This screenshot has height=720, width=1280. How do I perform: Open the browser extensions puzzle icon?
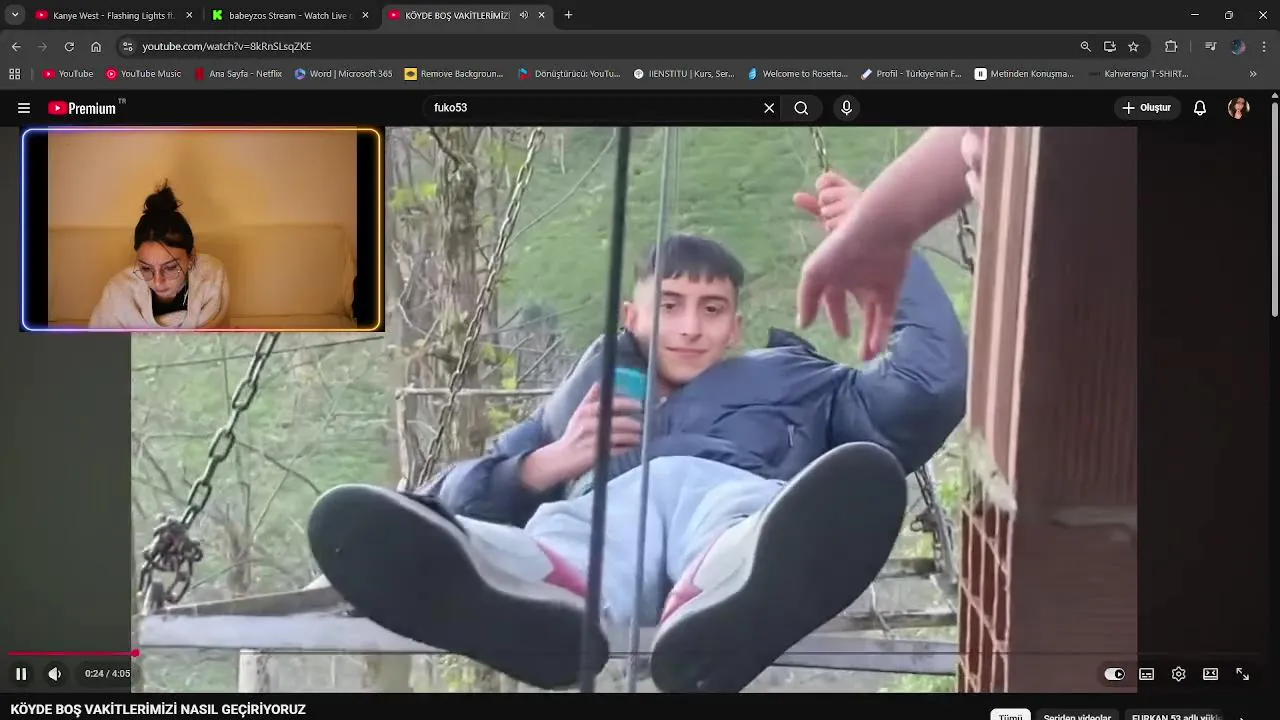pyautogui.click(x=1171, y=46)
